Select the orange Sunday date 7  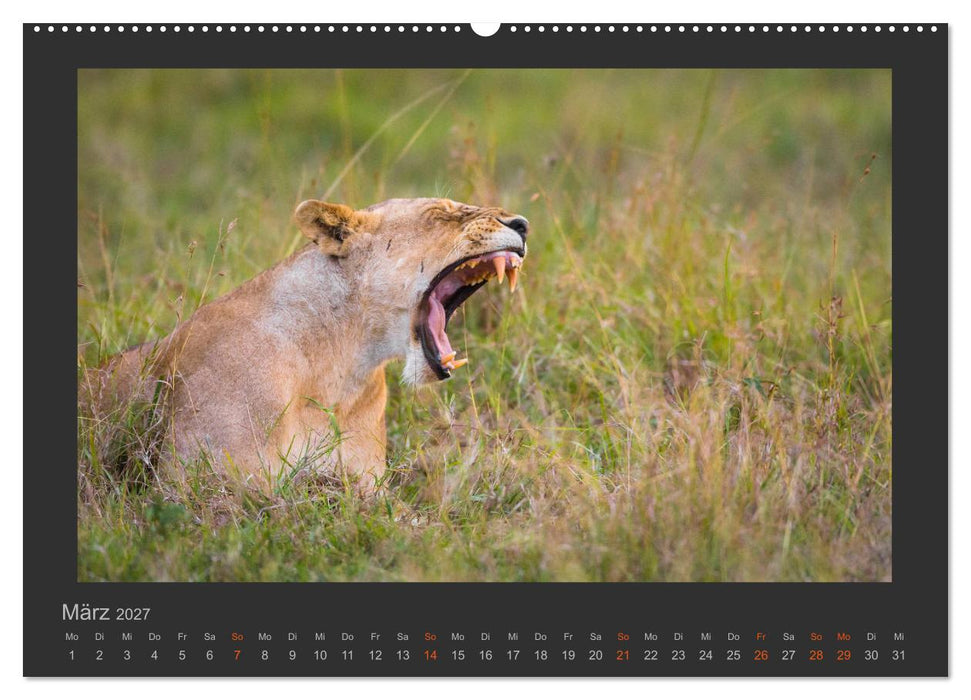coord(237,655)
